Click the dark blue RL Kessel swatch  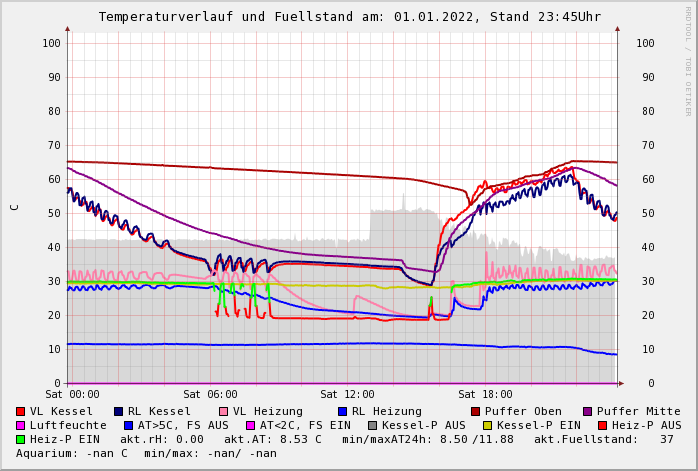click(x=119, y=411)
